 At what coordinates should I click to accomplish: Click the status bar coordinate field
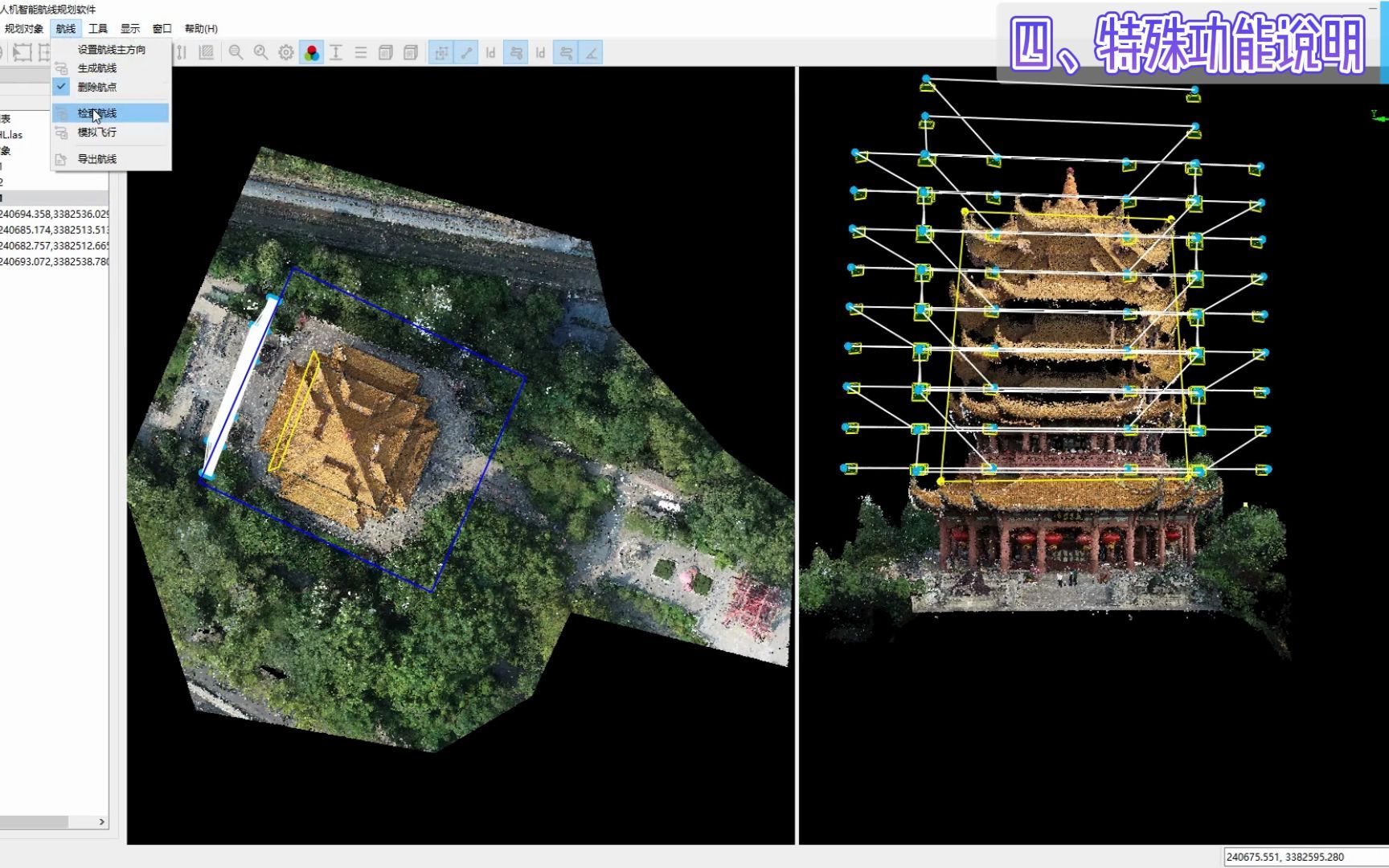click(1306, 857)
